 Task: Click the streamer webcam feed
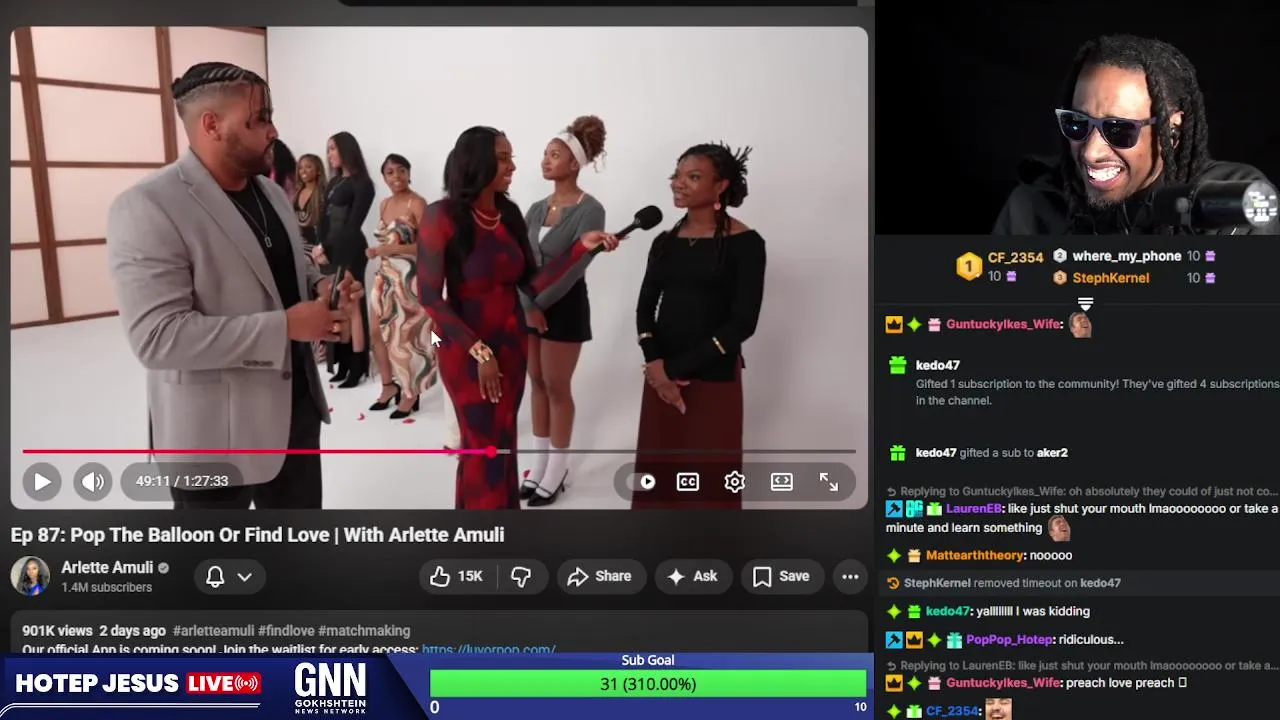1078,118
